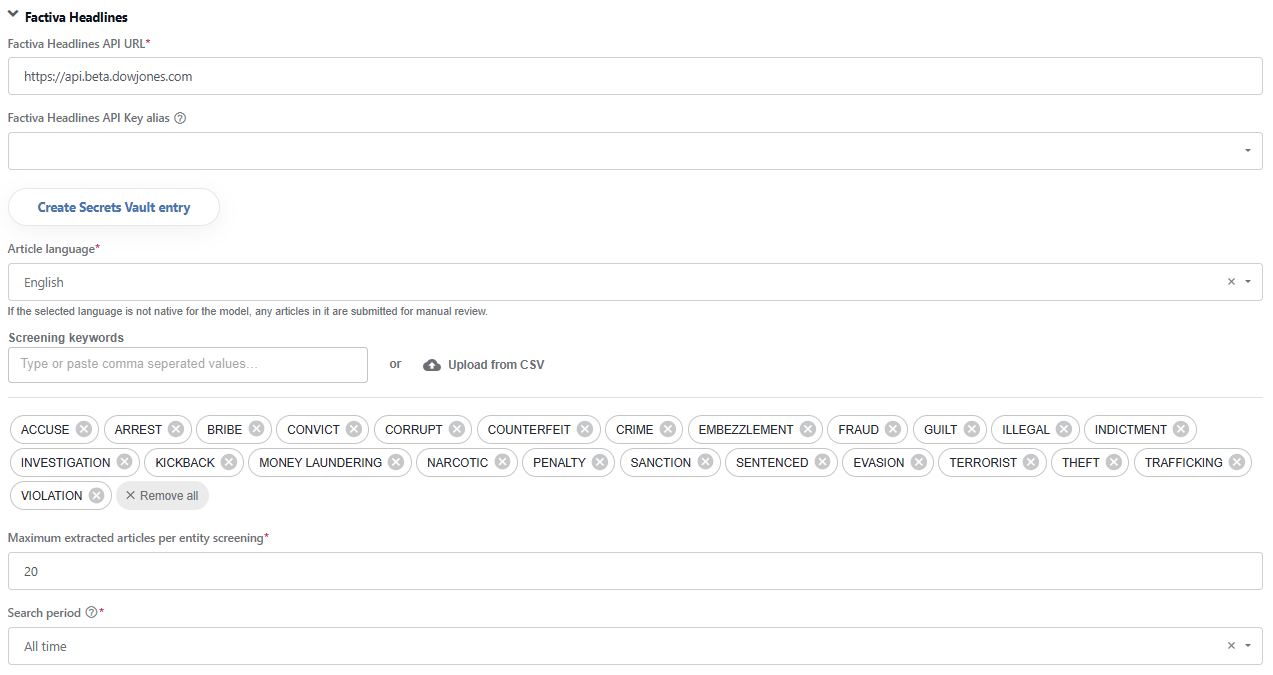The image size is (1273, 675).
Task: Remove the CONVICT keyword chip
Action: (354, 429)
